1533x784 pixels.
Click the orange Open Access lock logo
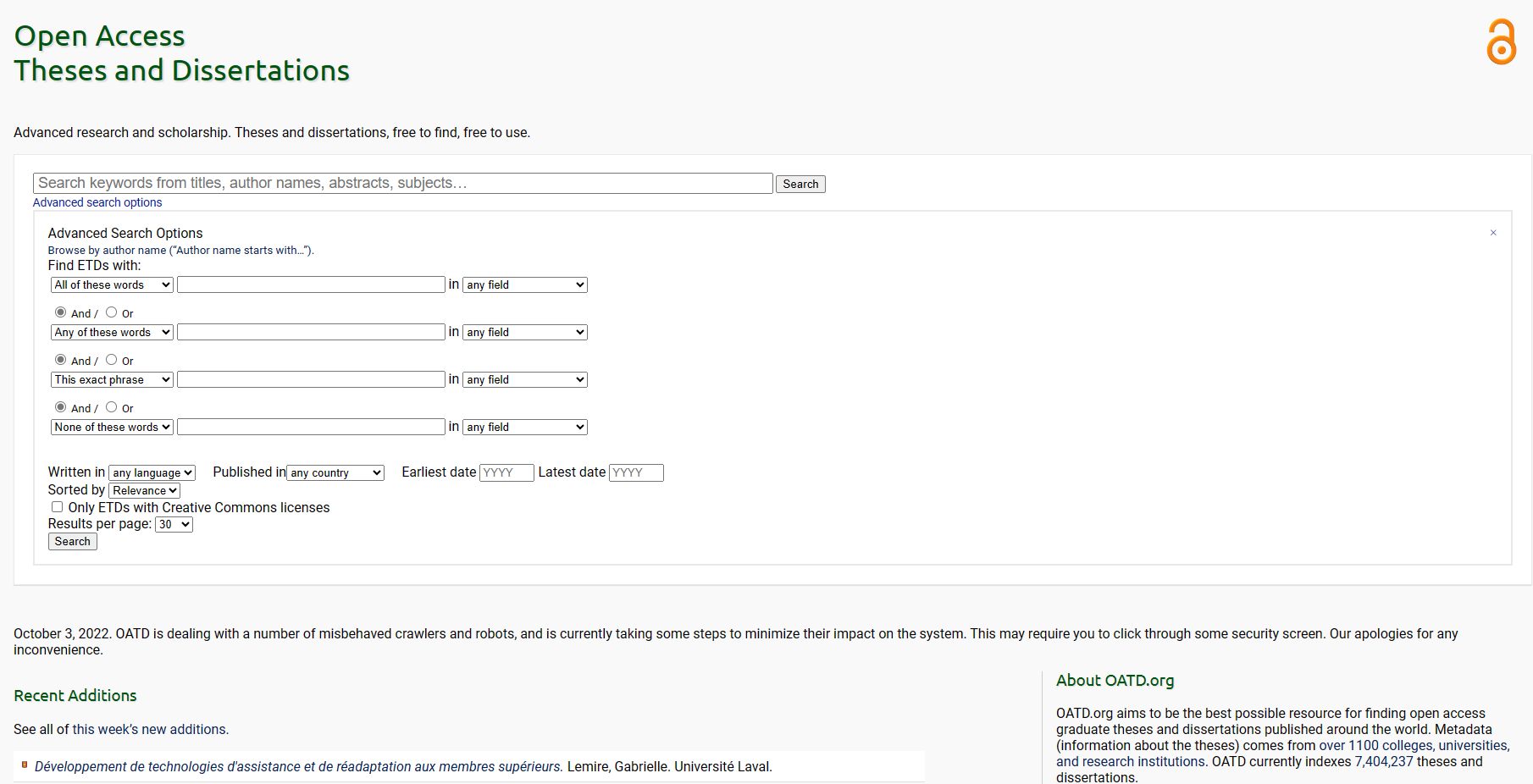tap(1501, 41)
